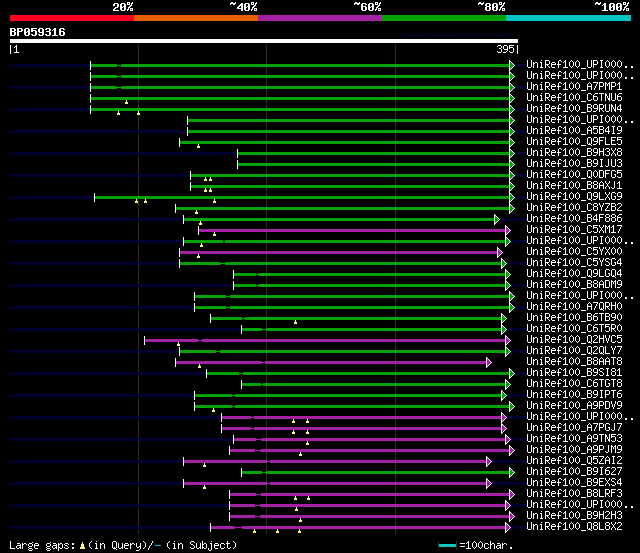Select the UniRef100_B8AXJ1 label

tap(574, 186)
